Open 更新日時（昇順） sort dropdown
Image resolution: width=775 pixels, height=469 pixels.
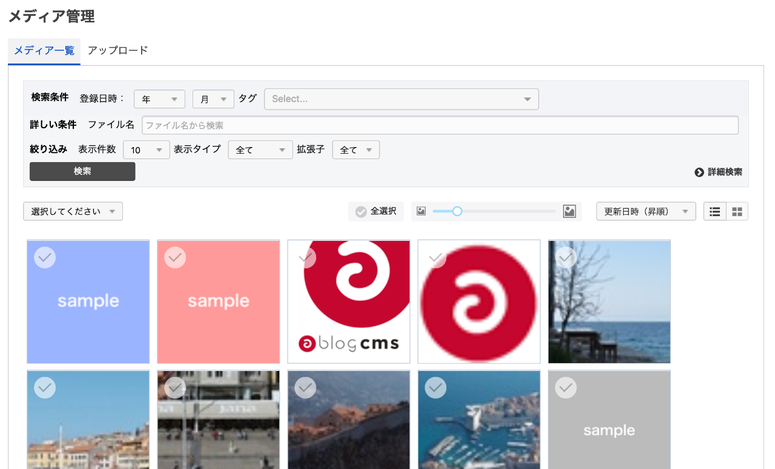pyautogui.click(x=645, y=211)
